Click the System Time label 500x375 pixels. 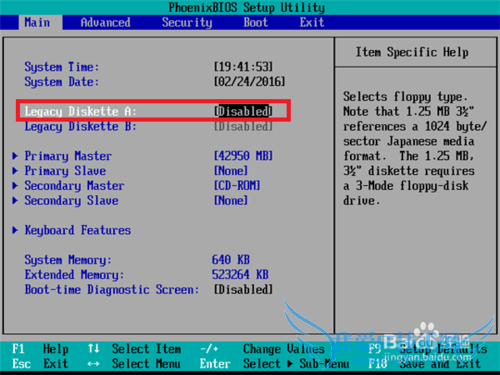[x=62, y=67]
